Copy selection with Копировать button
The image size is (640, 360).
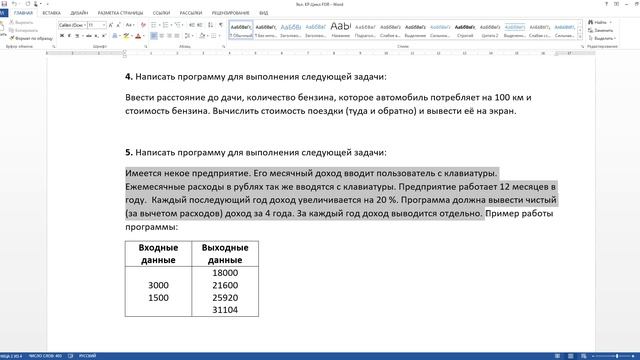24,30
